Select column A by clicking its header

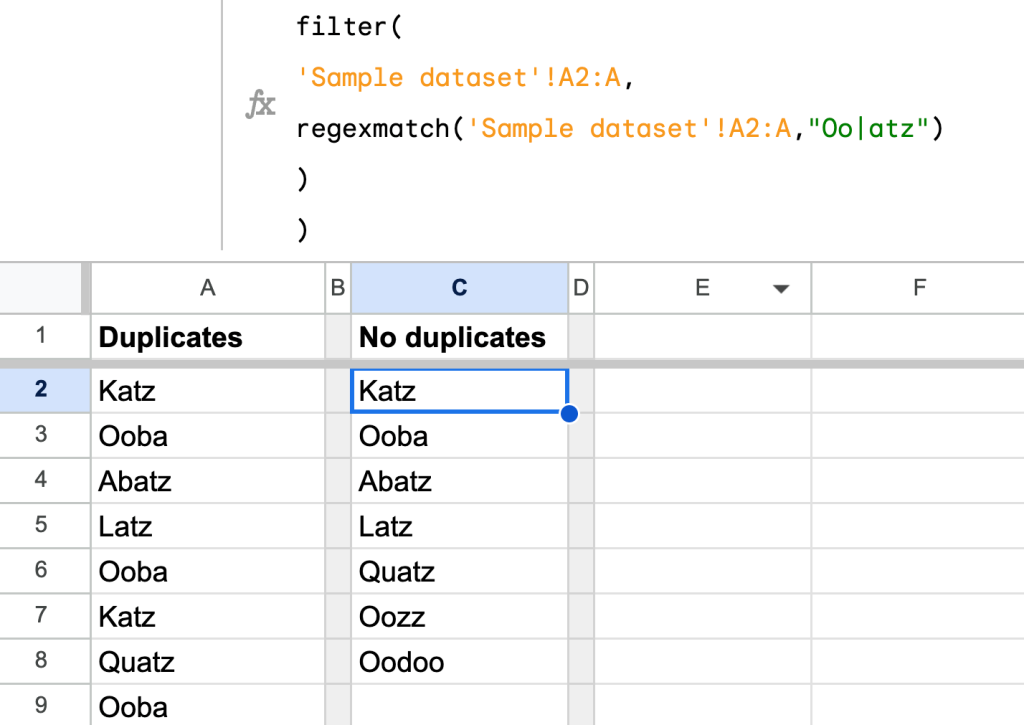tap(207, 288)
